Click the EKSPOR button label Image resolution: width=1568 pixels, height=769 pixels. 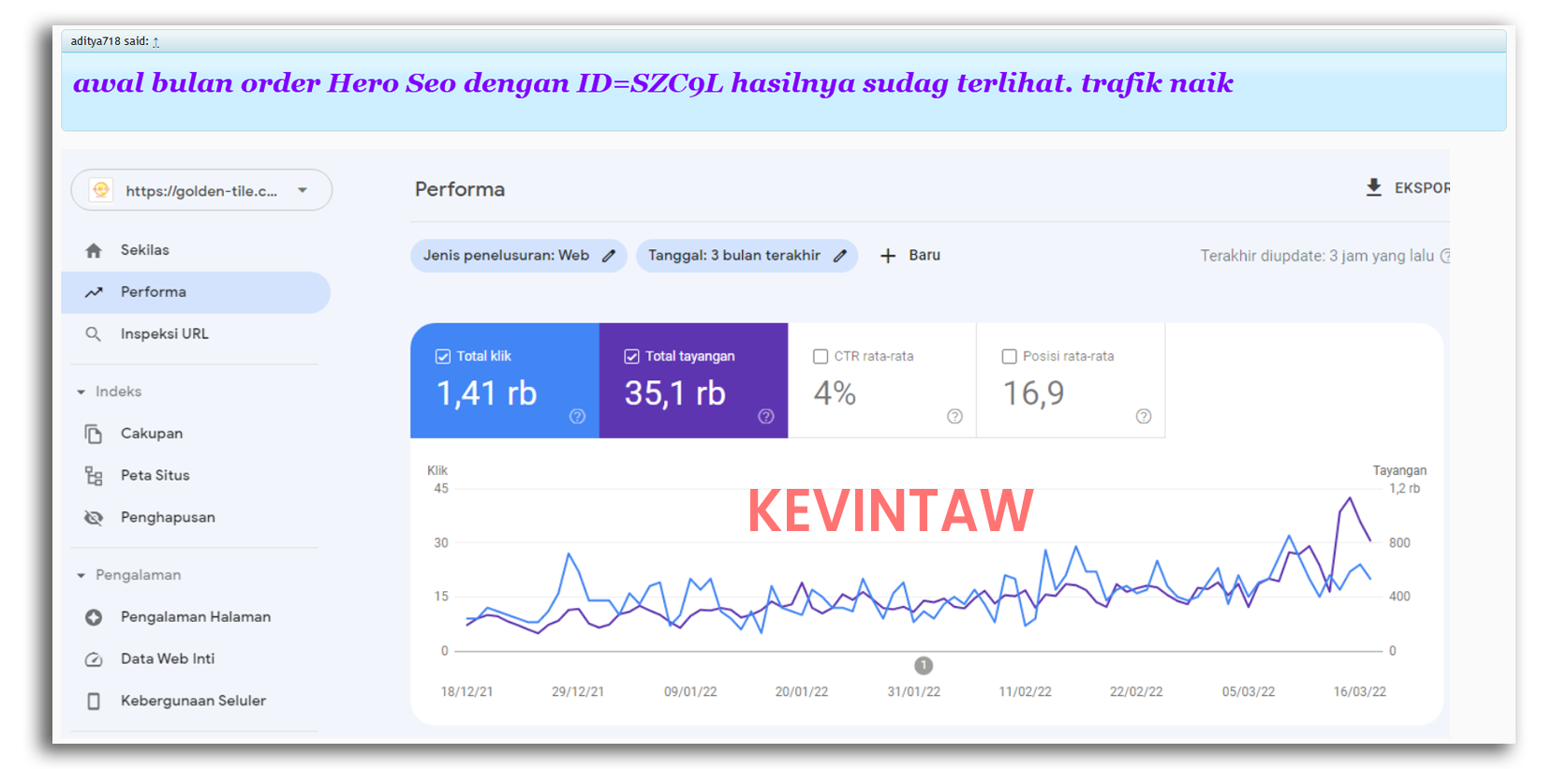1422,188
